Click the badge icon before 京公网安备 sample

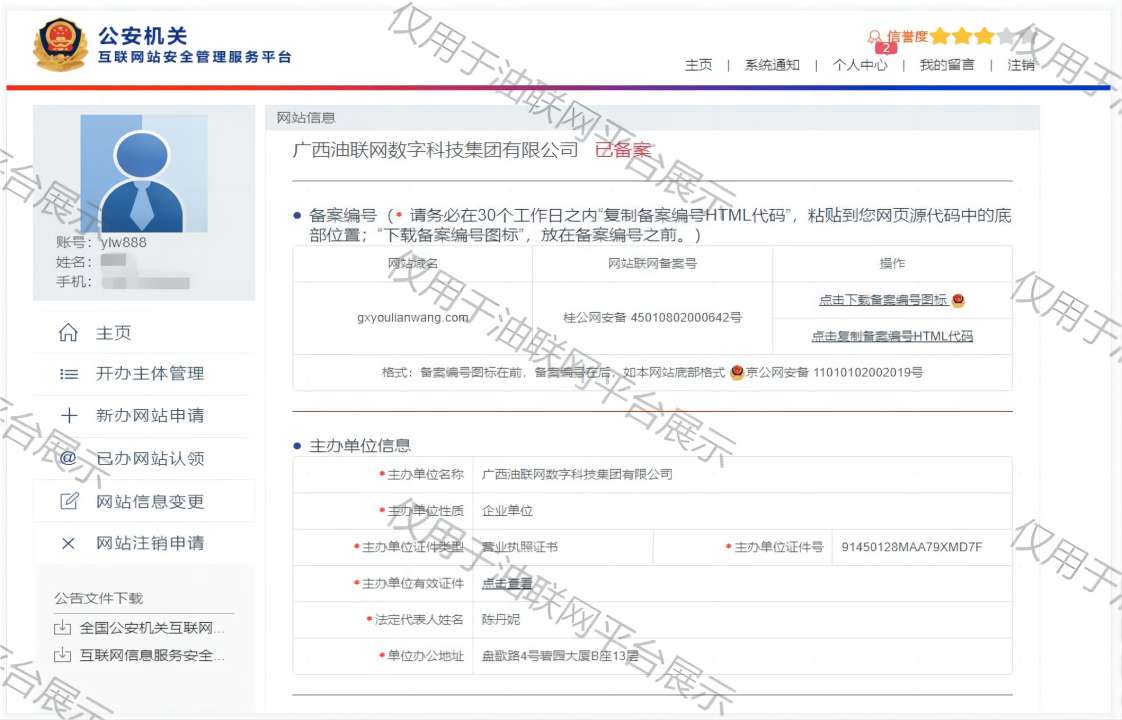[736, 372]
